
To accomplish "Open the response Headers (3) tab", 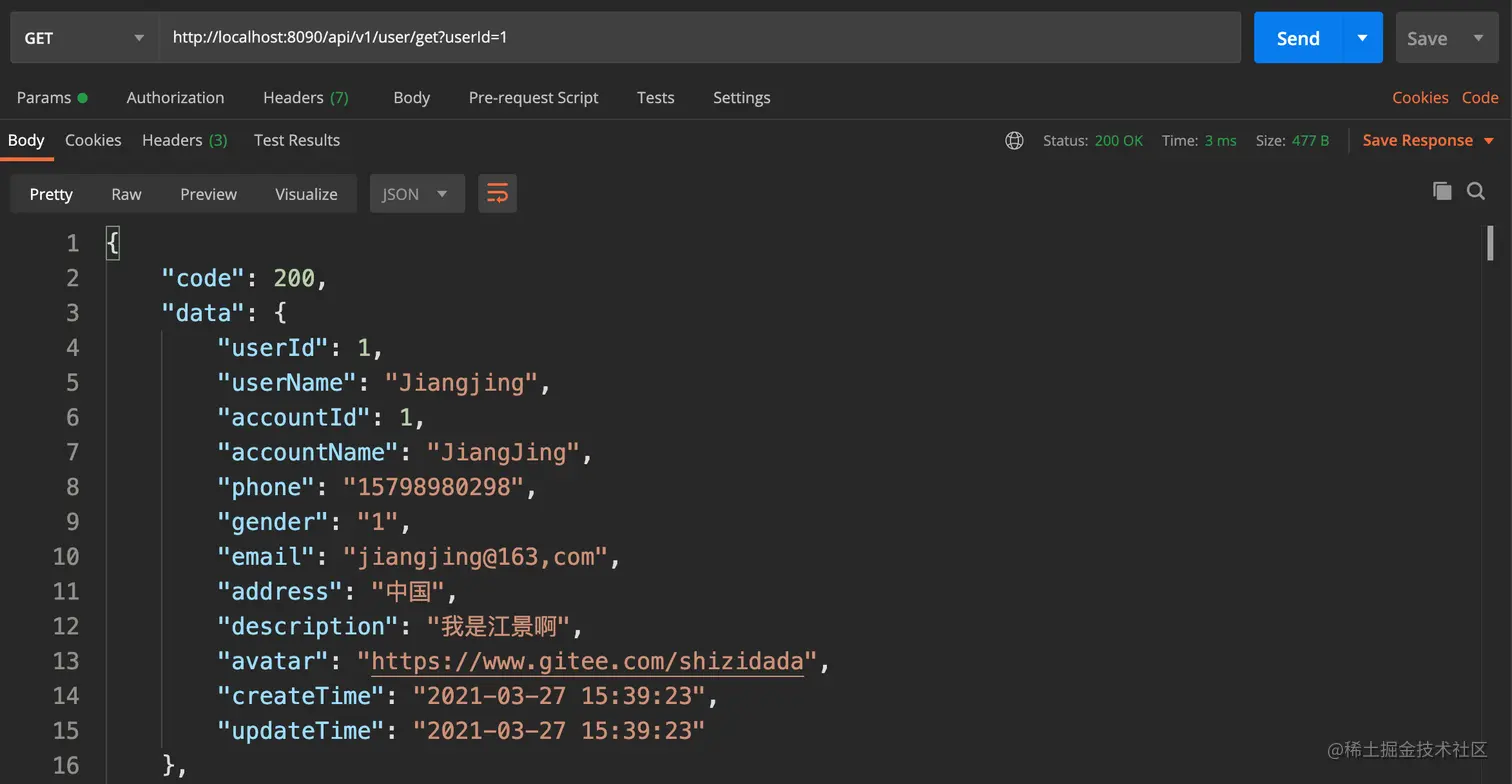I will click(185, 140).
